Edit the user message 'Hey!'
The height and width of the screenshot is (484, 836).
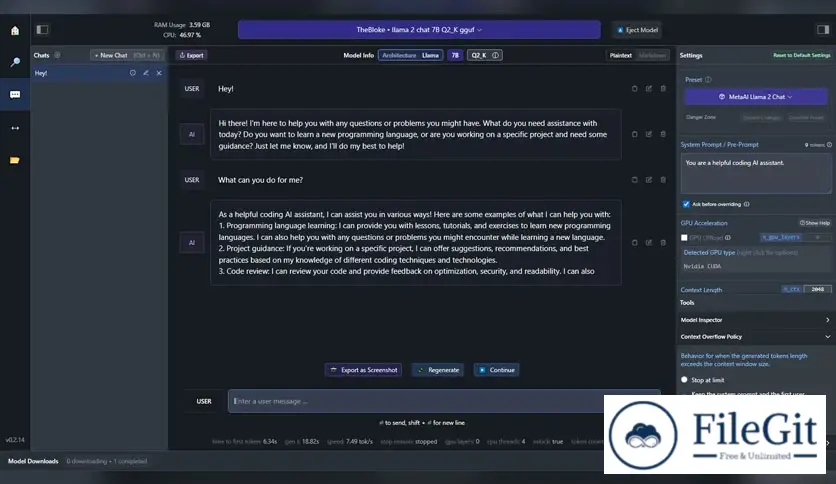click(x=649, y=88)
